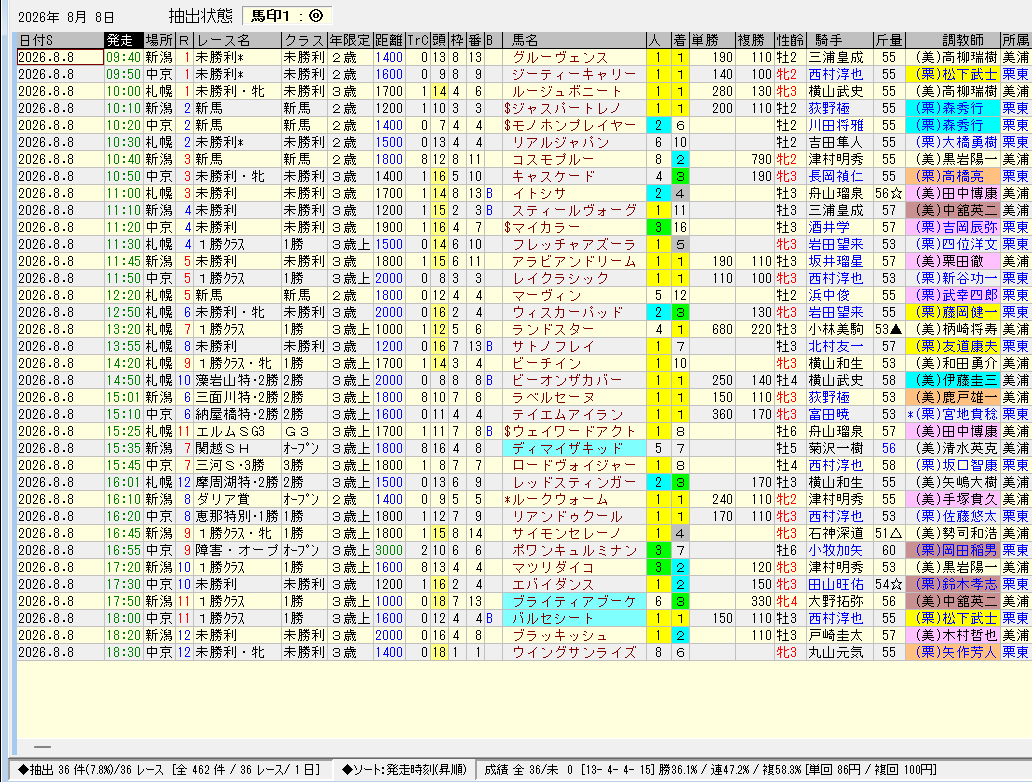Select horse name コスモブルー

pyautogui.click(x=553, y=159)
